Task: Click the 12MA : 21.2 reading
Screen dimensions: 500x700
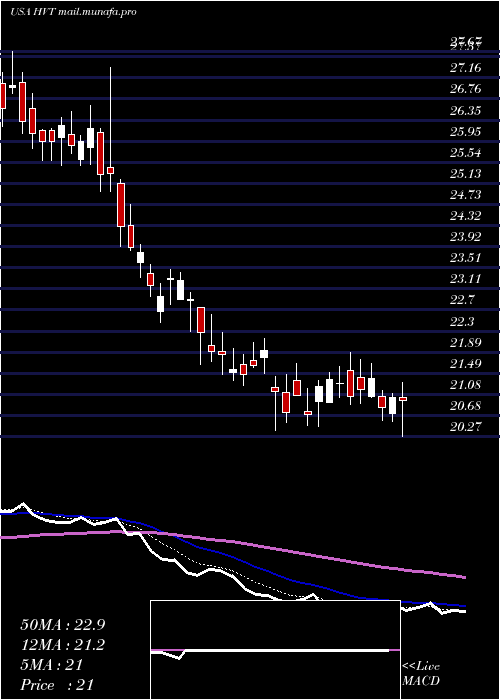Action: (x=63, y=645)
